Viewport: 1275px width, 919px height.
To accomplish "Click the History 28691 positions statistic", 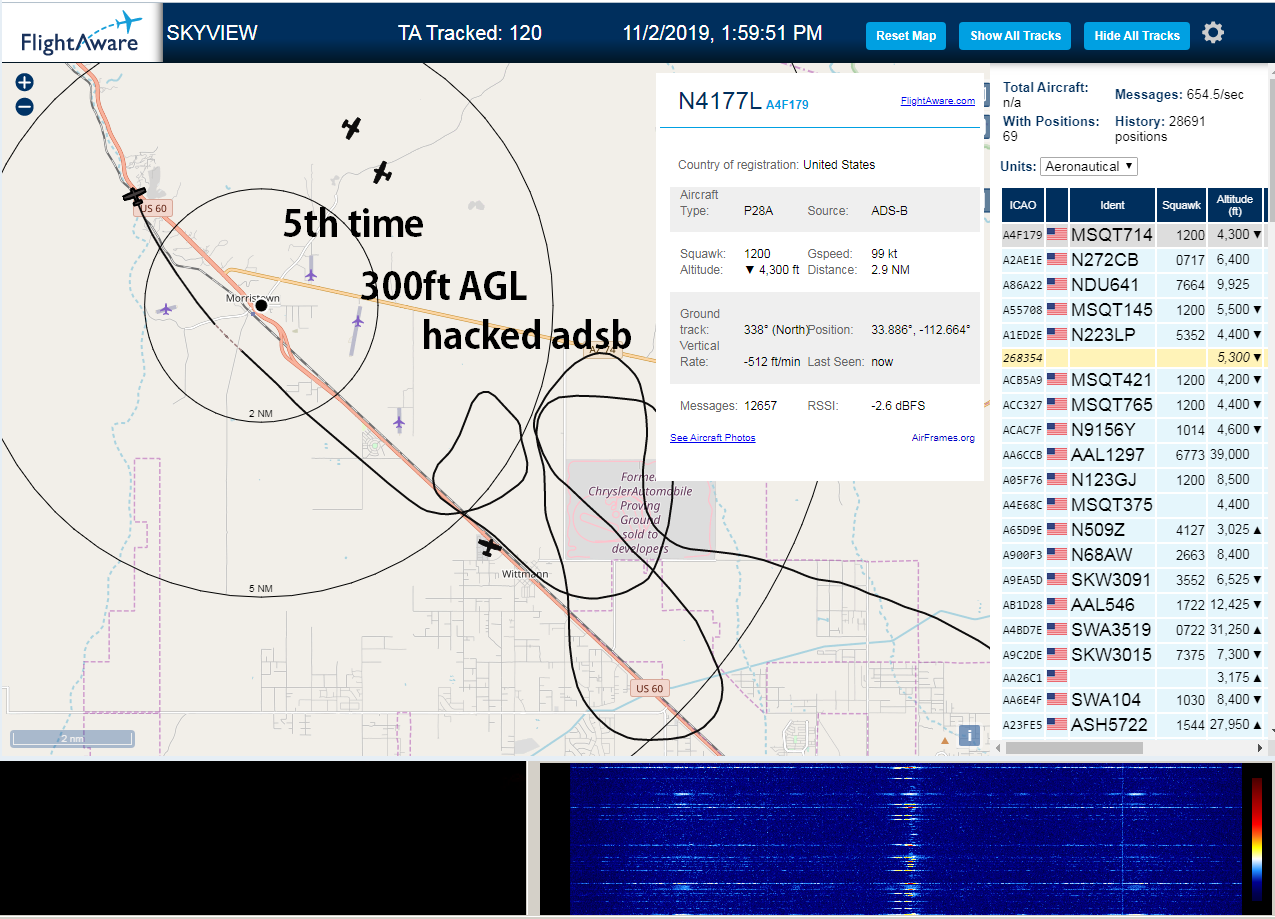I will point(1160,128).
